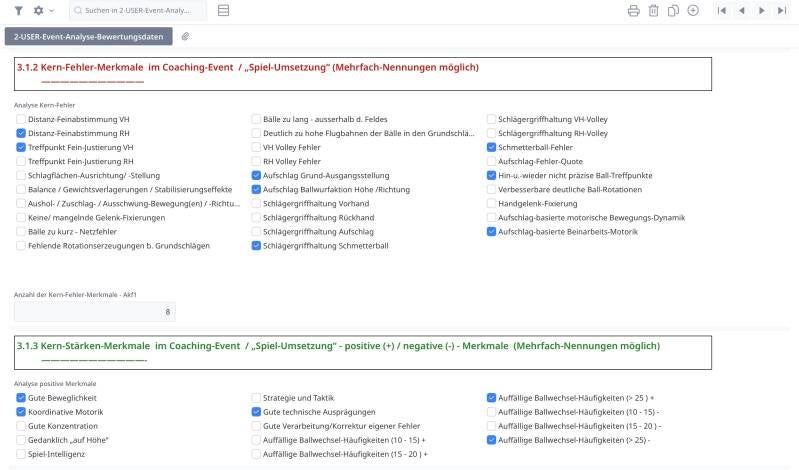This screenshot has width=799, height=470.
Task: Uncheck Hin-u.-wieder nicht präzise Ball-Treffpunkte
Action: click(x=491, y=175)
